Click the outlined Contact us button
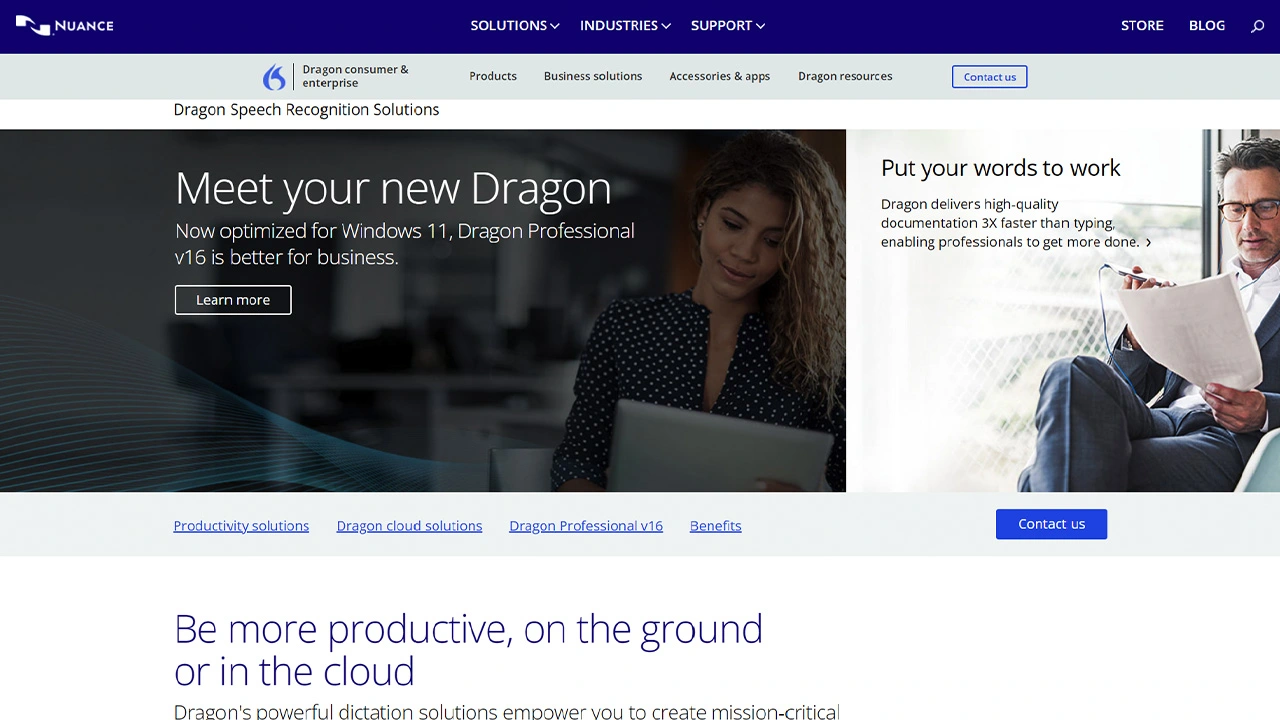 [990, 77]
